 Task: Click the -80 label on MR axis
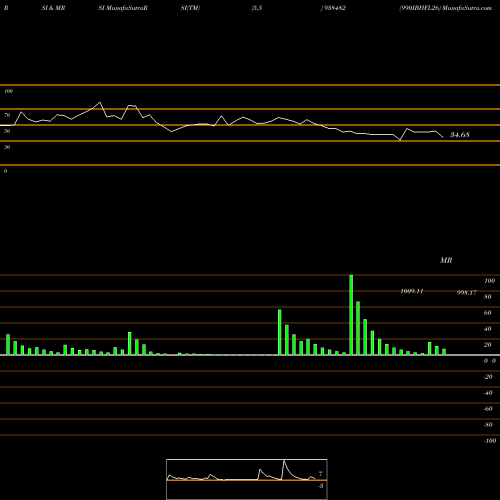488,425
